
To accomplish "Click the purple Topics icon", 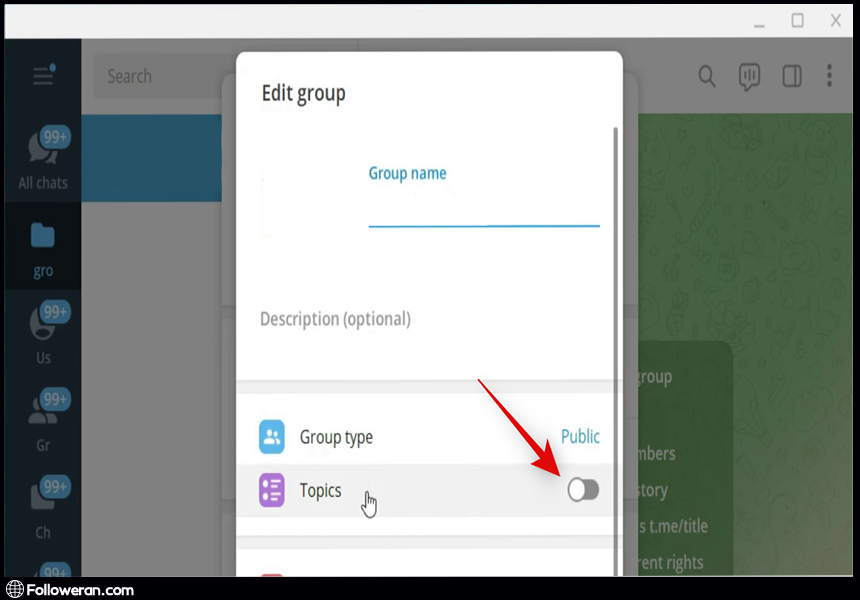I will click(272, 490).
